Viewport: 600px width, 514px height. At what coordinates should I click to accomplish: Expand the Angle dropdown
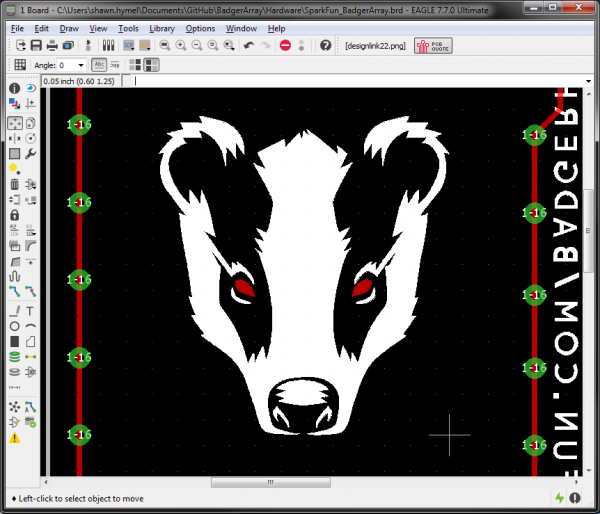pos(81,65)
